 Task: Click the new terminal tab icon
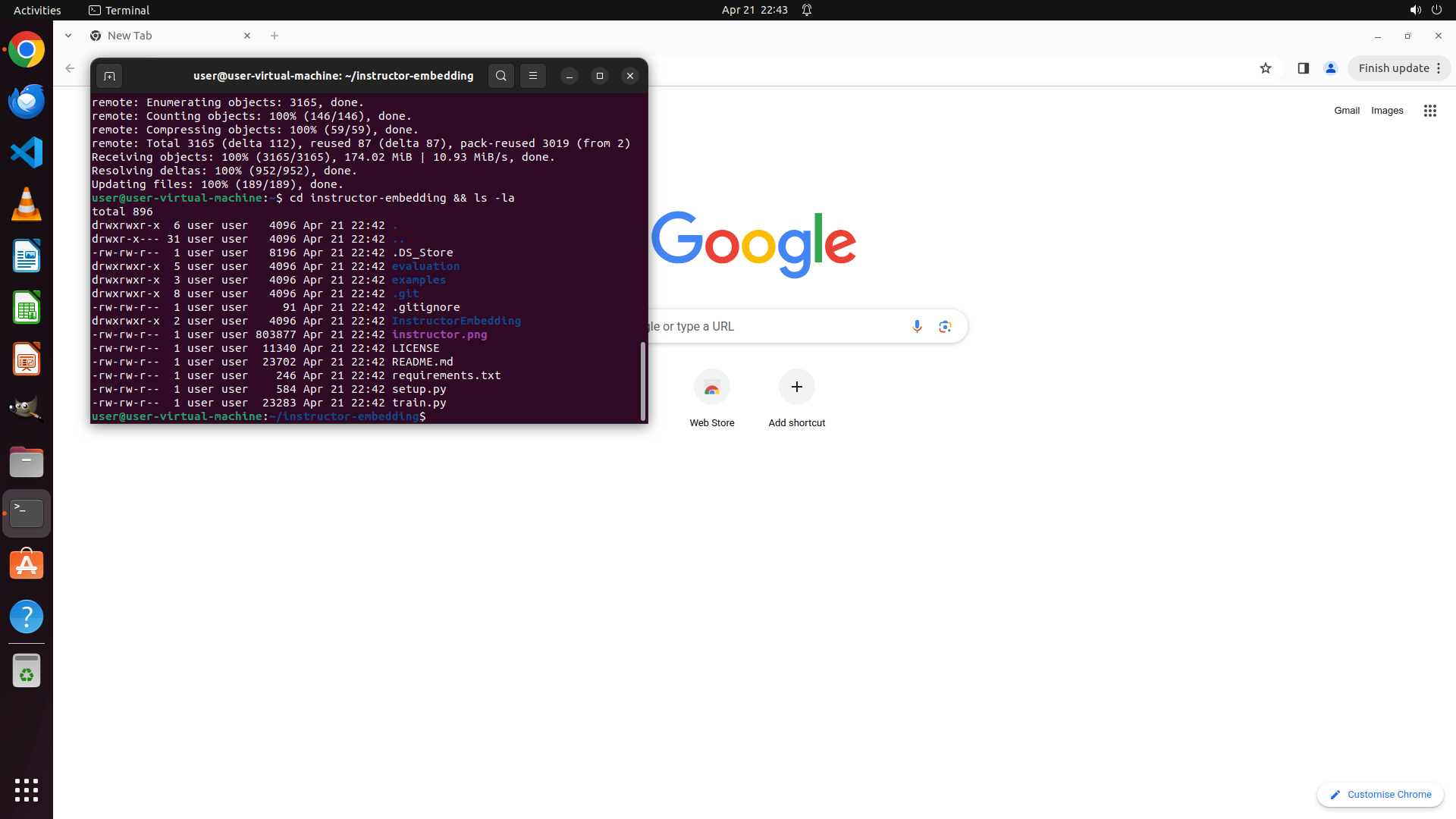pos(109,76)
